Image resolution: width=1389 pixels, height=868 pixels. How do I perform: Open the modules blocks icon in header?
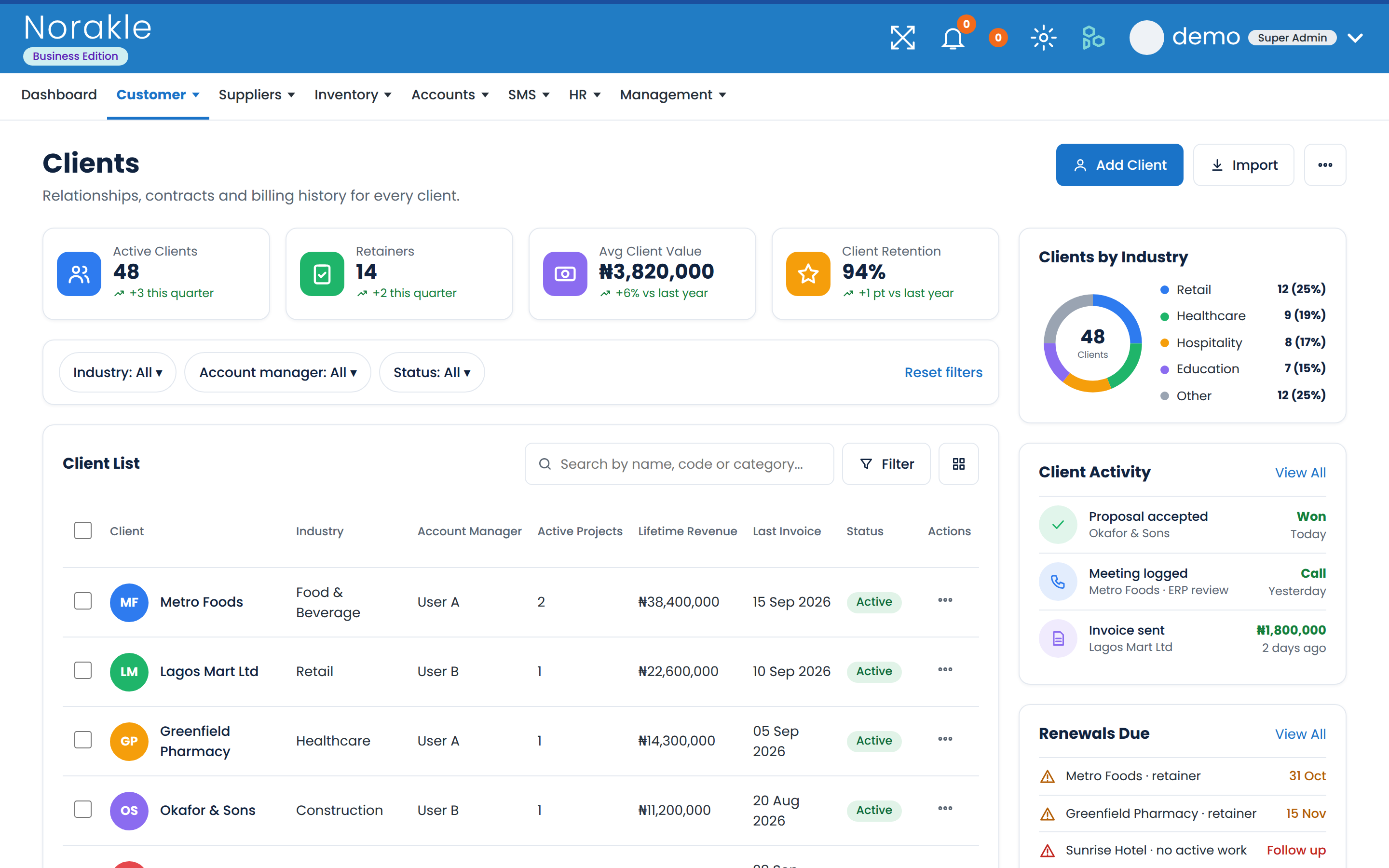click(x=1093, y=38)
